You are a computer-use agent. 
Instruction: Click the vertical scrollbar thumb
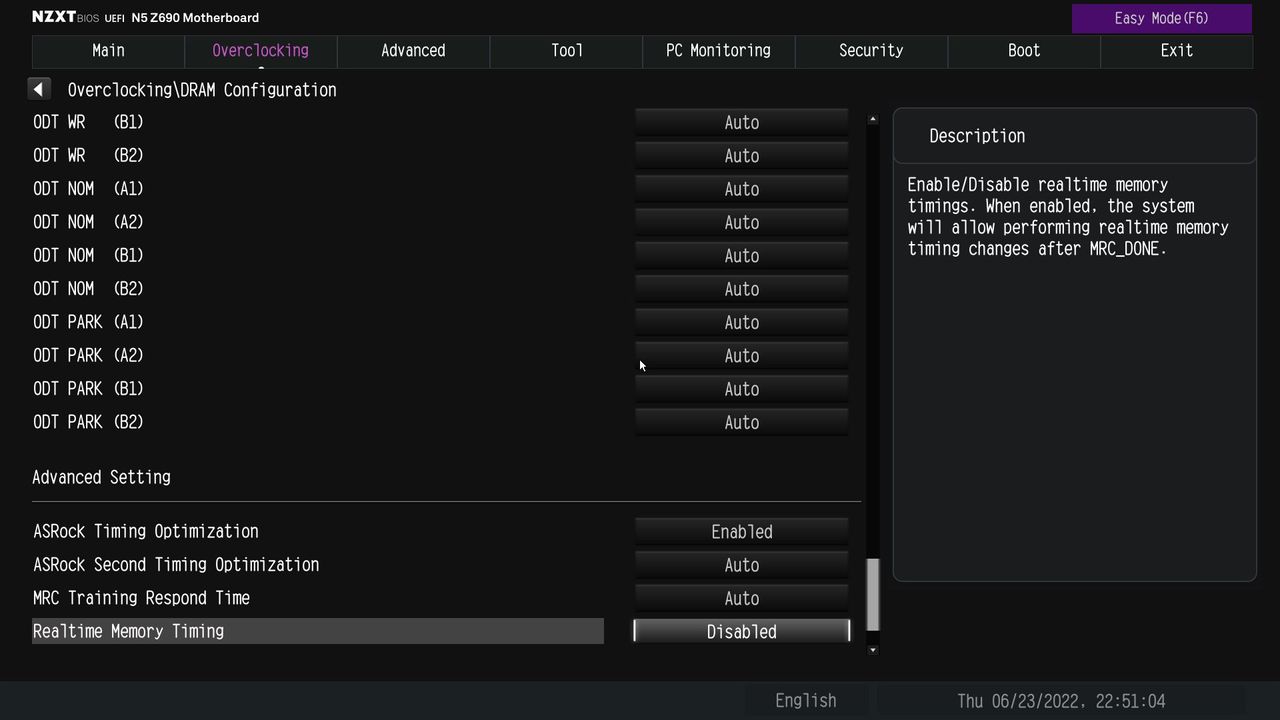[873, 595]
